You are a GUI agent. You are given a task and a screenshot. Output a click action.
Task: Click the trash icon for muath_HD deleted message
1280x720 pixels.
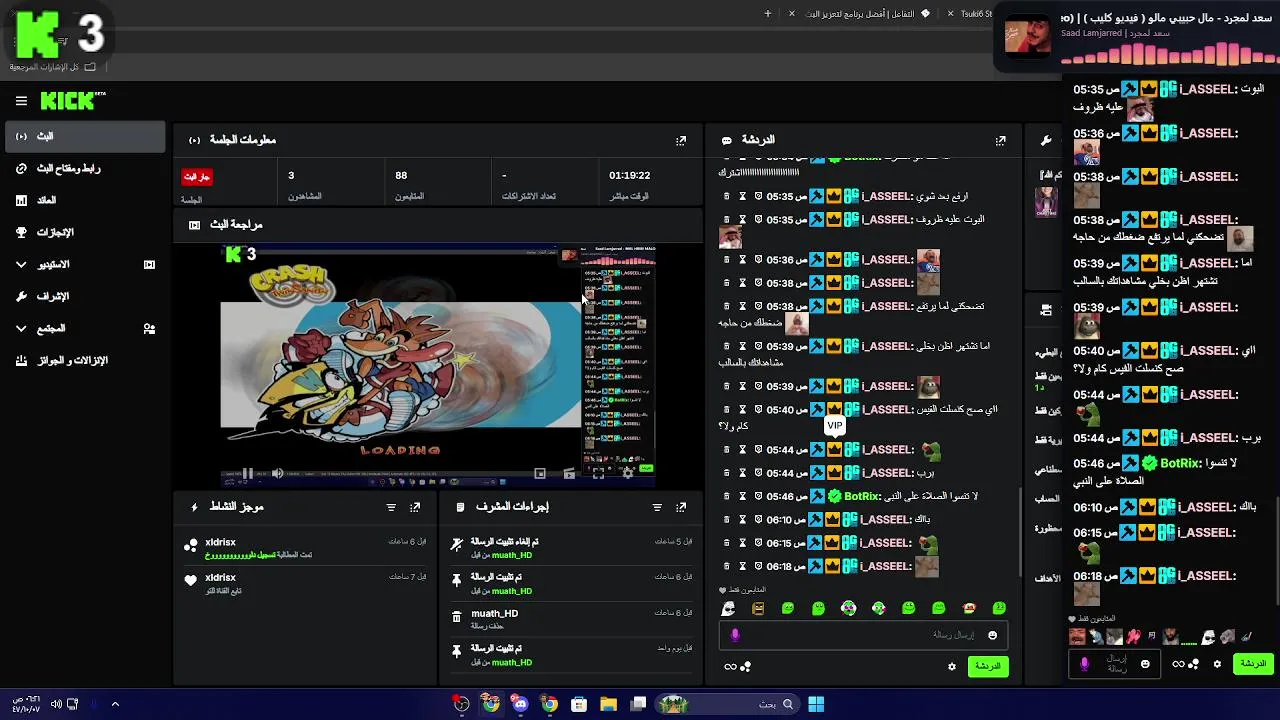click(x=457, y=618)
